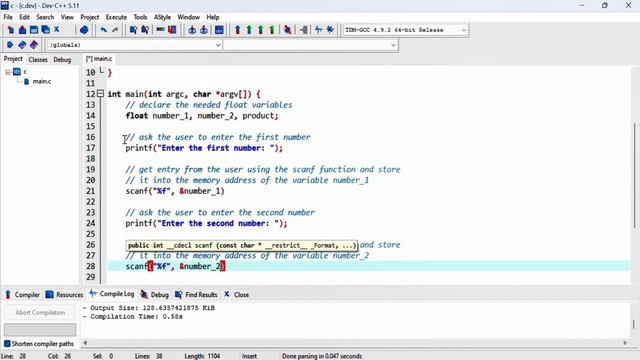
Task: Click the line 'float number_1, number_2, product;'
Action: [202, 116]
